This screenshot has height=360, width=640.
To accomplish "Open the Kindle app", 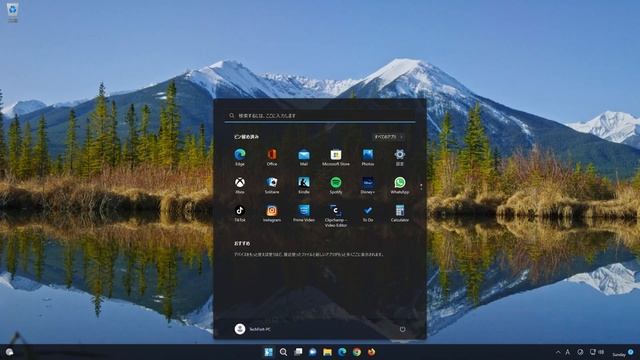I will 304,185.
